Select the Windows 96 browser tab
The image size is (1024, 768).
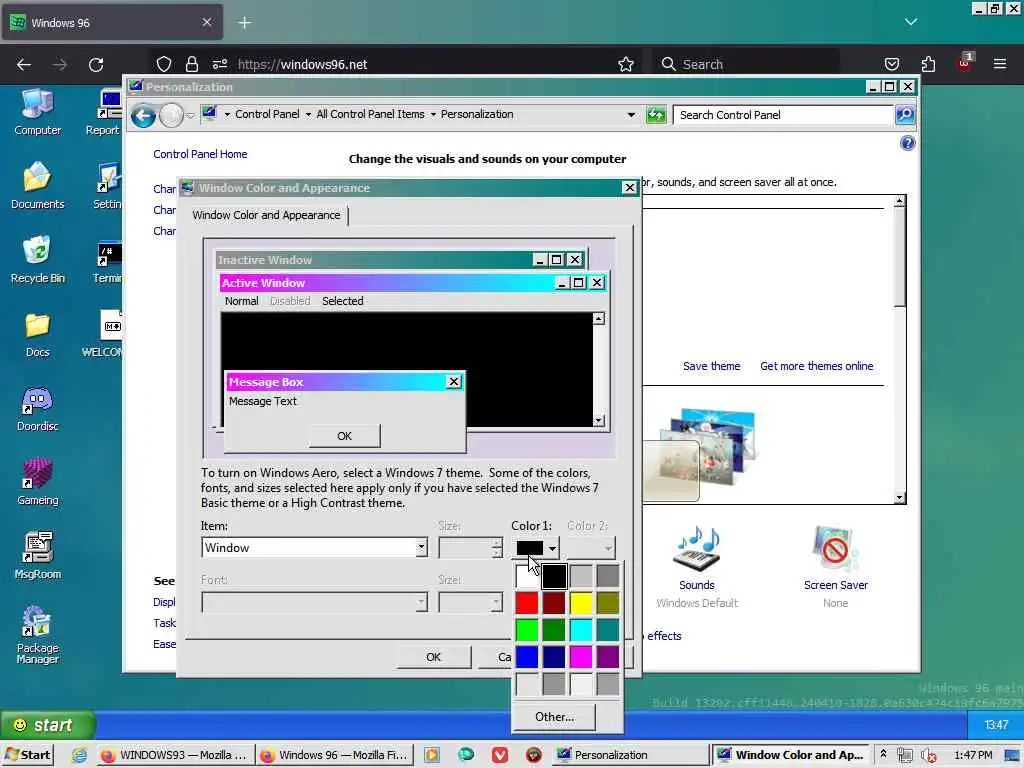112,23
